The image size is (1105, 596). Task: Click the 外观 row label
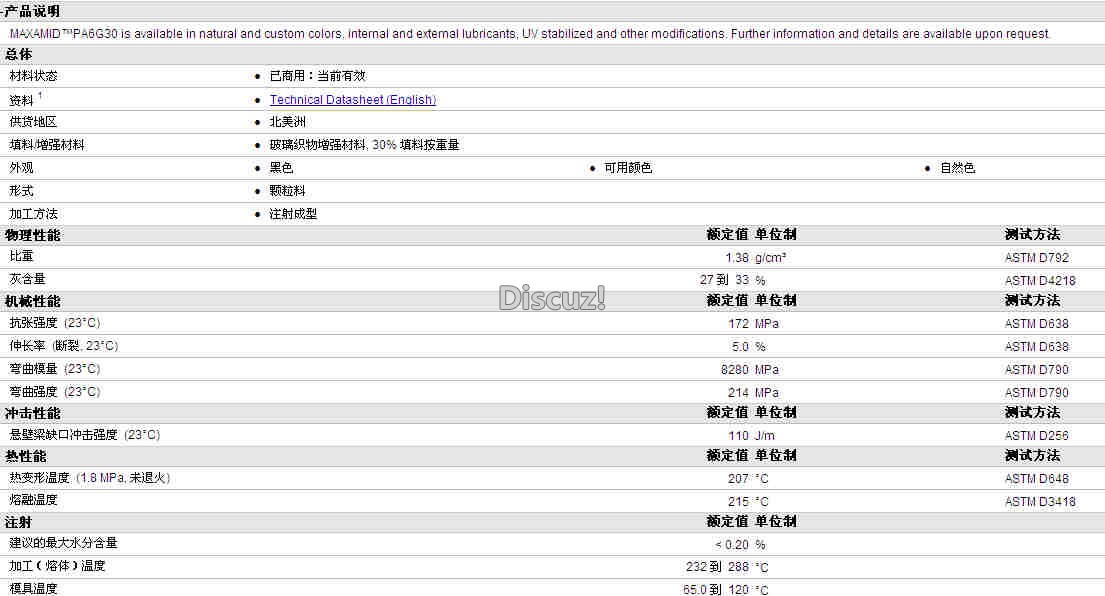pos(21,168)
